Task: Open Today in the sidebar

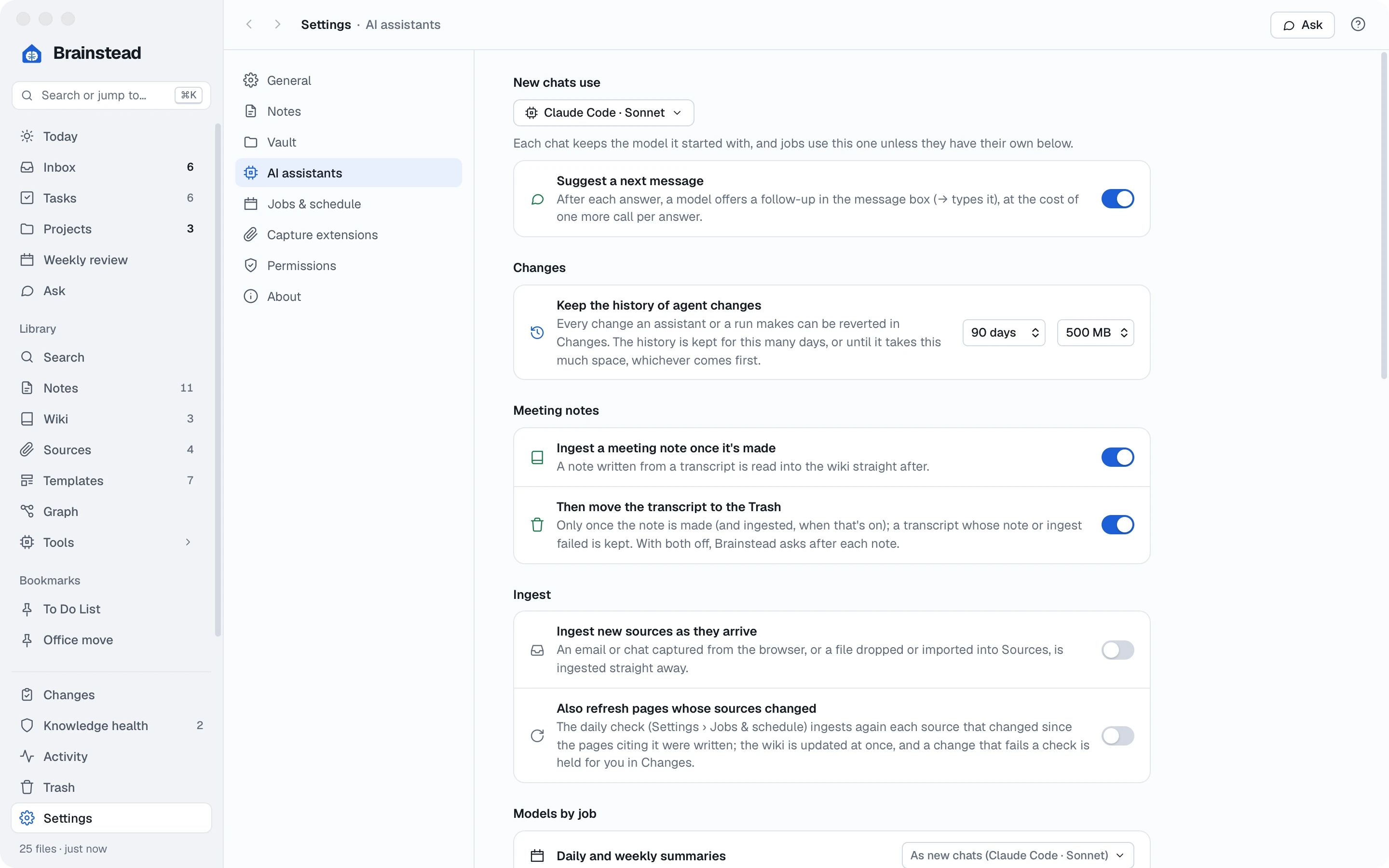Action: tap(111, 136)
